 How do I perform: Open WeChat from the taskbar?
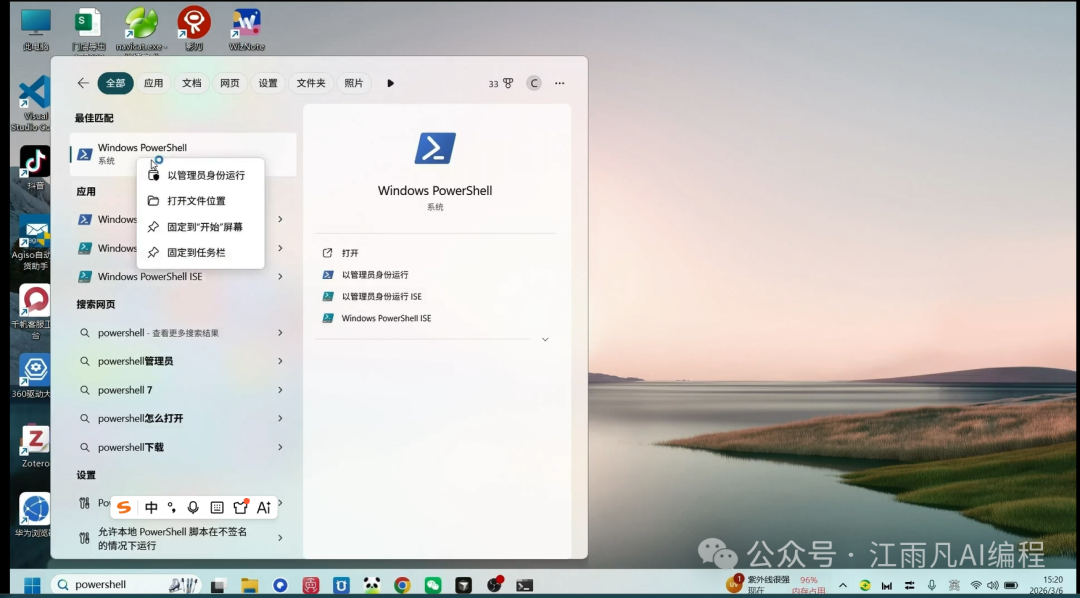click(433, 585)
